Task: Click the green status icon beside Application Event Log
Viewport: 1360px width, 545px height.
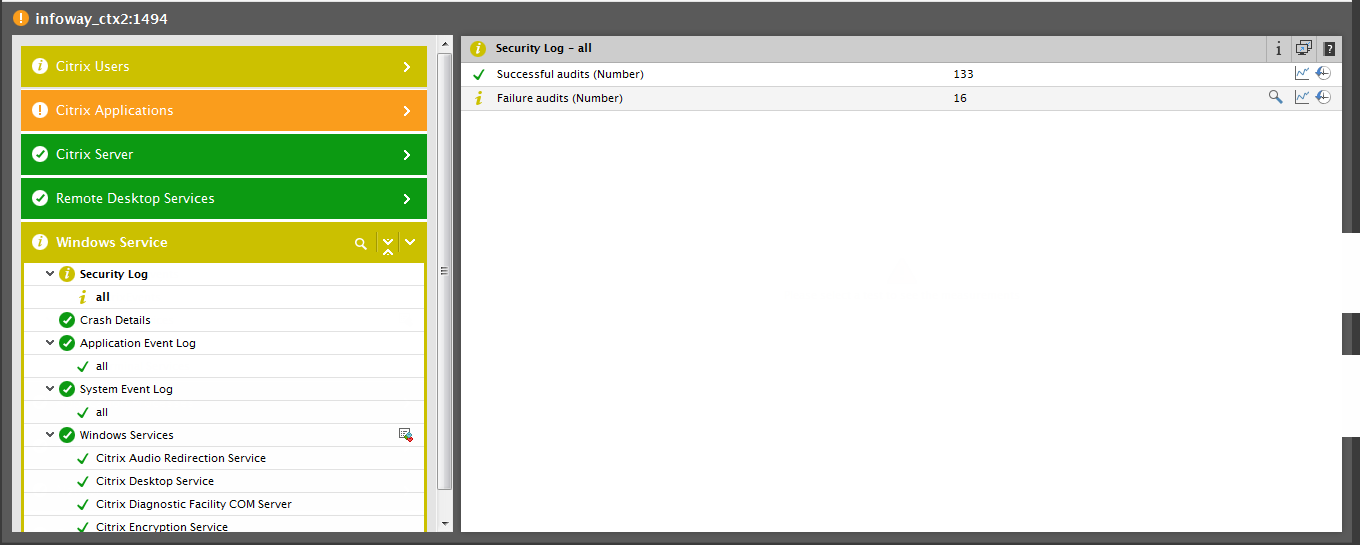Action: (x=67, y=343)
